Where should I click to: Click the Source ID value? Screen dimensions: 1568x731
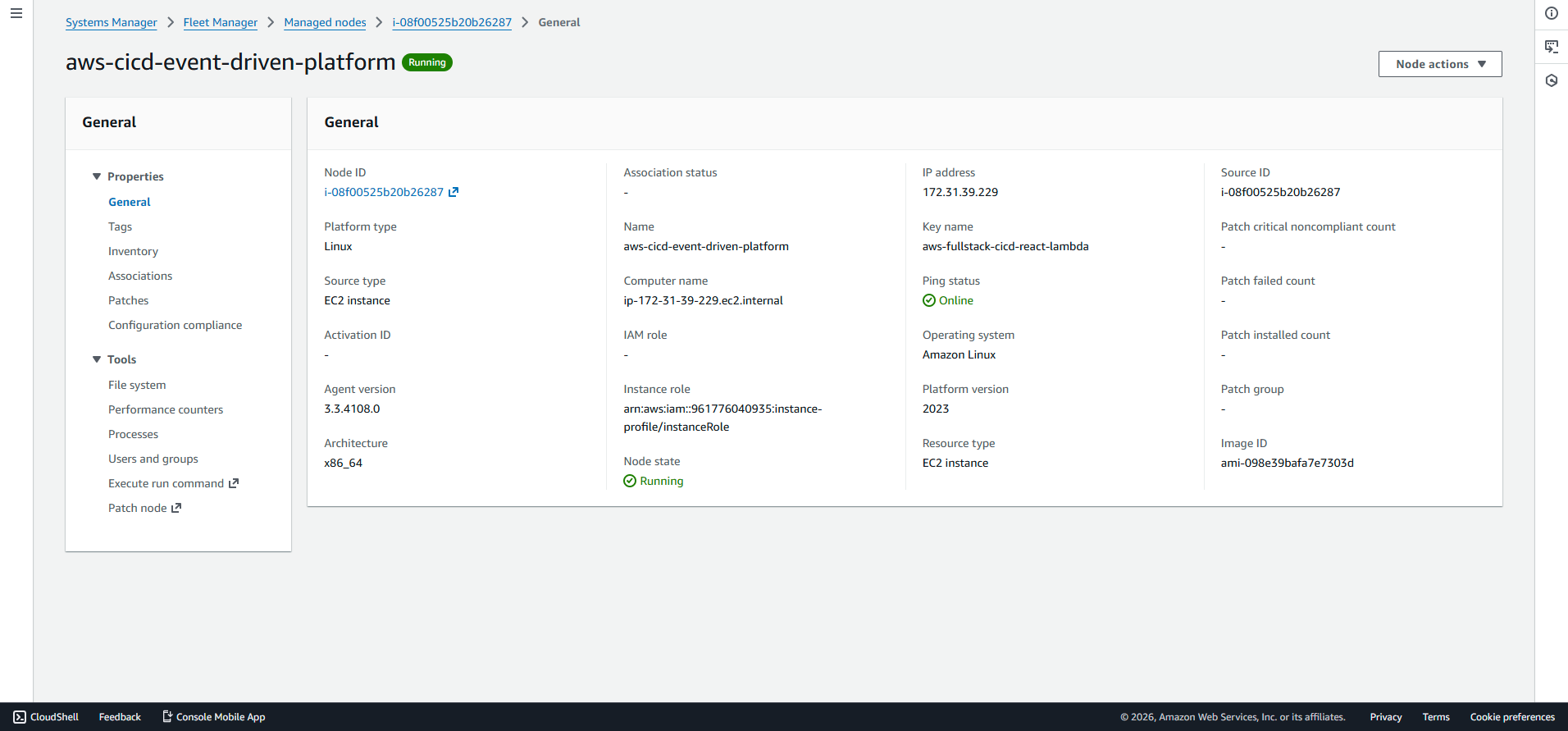pos(1280,192)
